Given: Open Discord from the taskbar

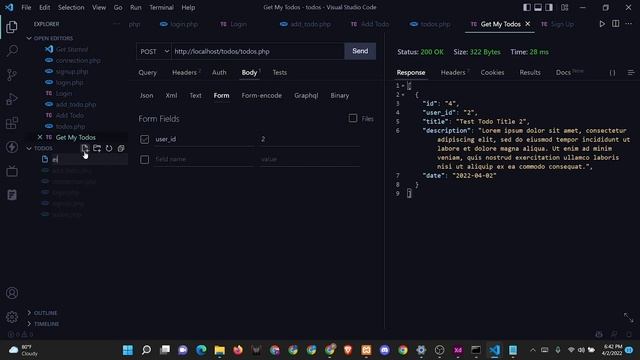Looking at the screenshot, I should (x=384, y=350).
